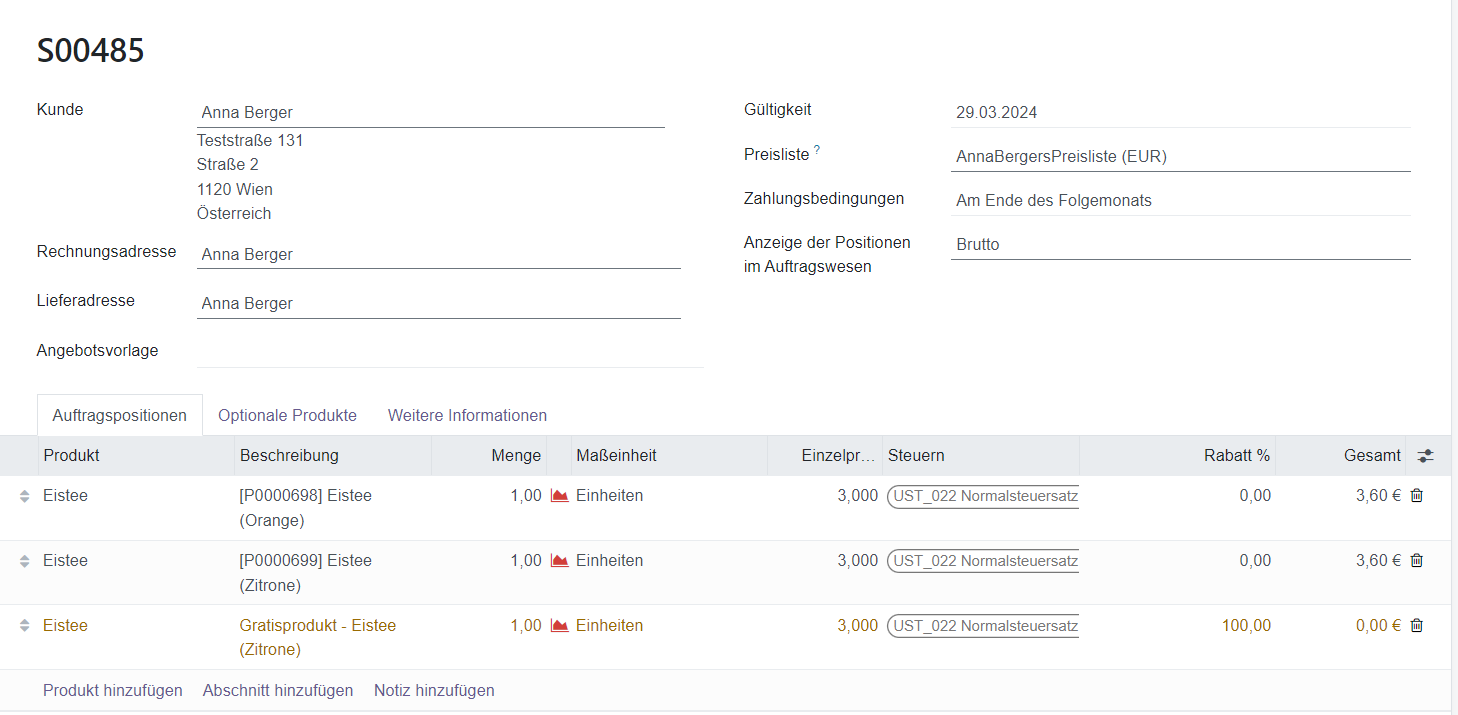Click drag handle of Eistee (Orange) row
The height and width of the screenshot is (715, 1458).
coord(25,496)
